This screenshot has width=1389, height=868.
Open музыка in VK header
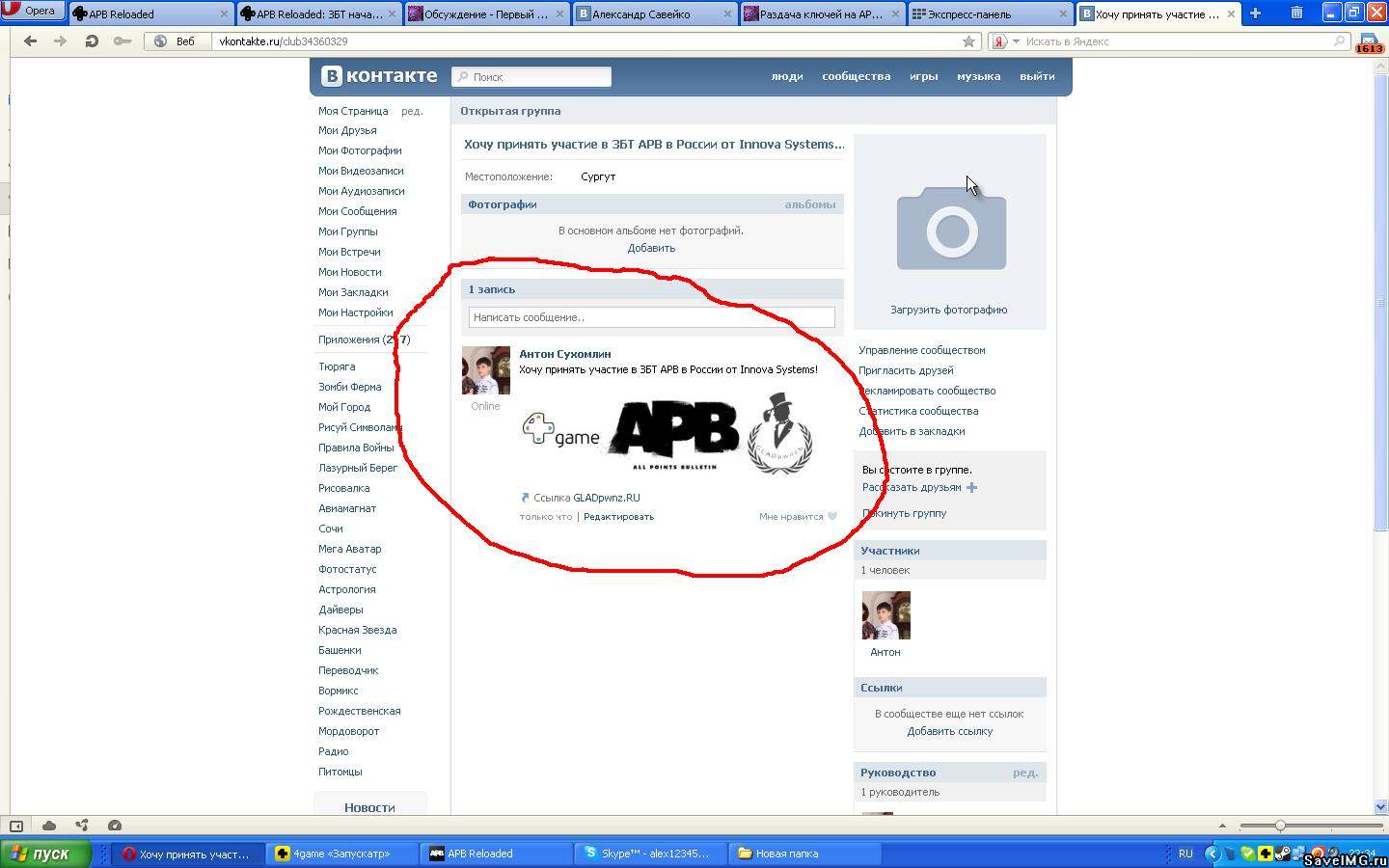coord(978,76)
